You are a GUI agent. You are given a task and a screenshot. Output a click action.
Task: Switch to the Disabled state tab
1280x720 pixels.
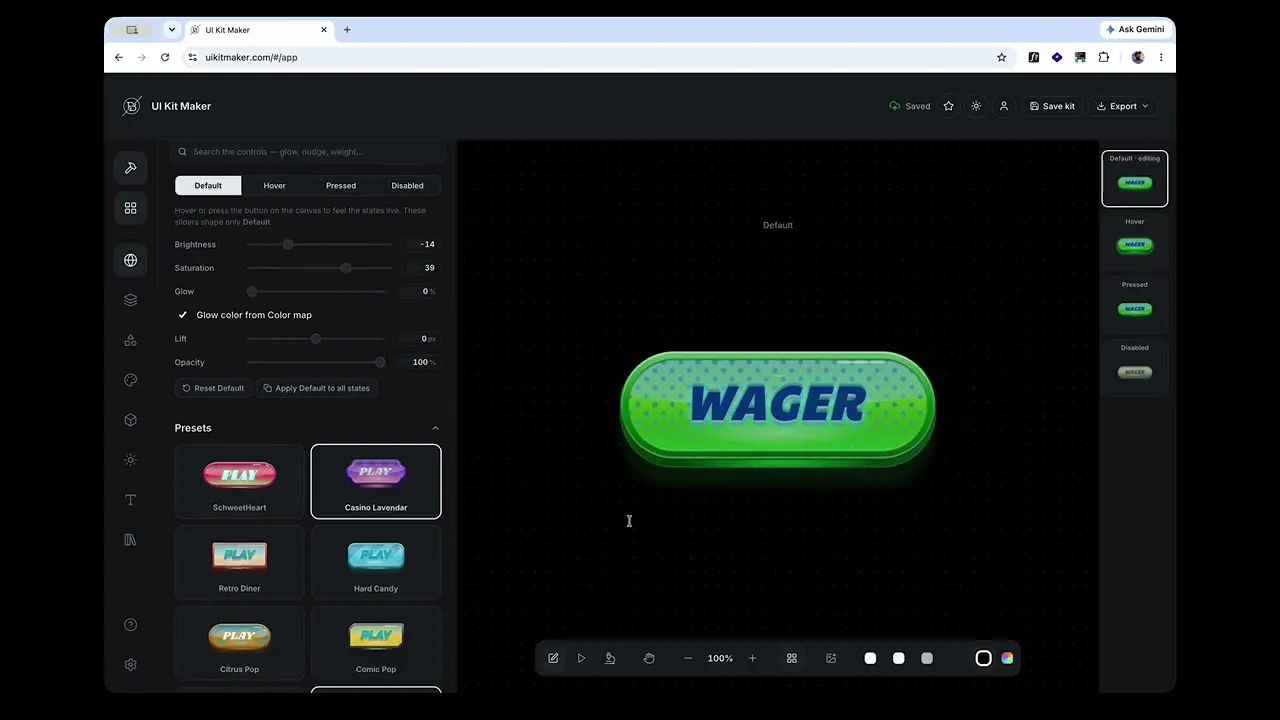407,185
